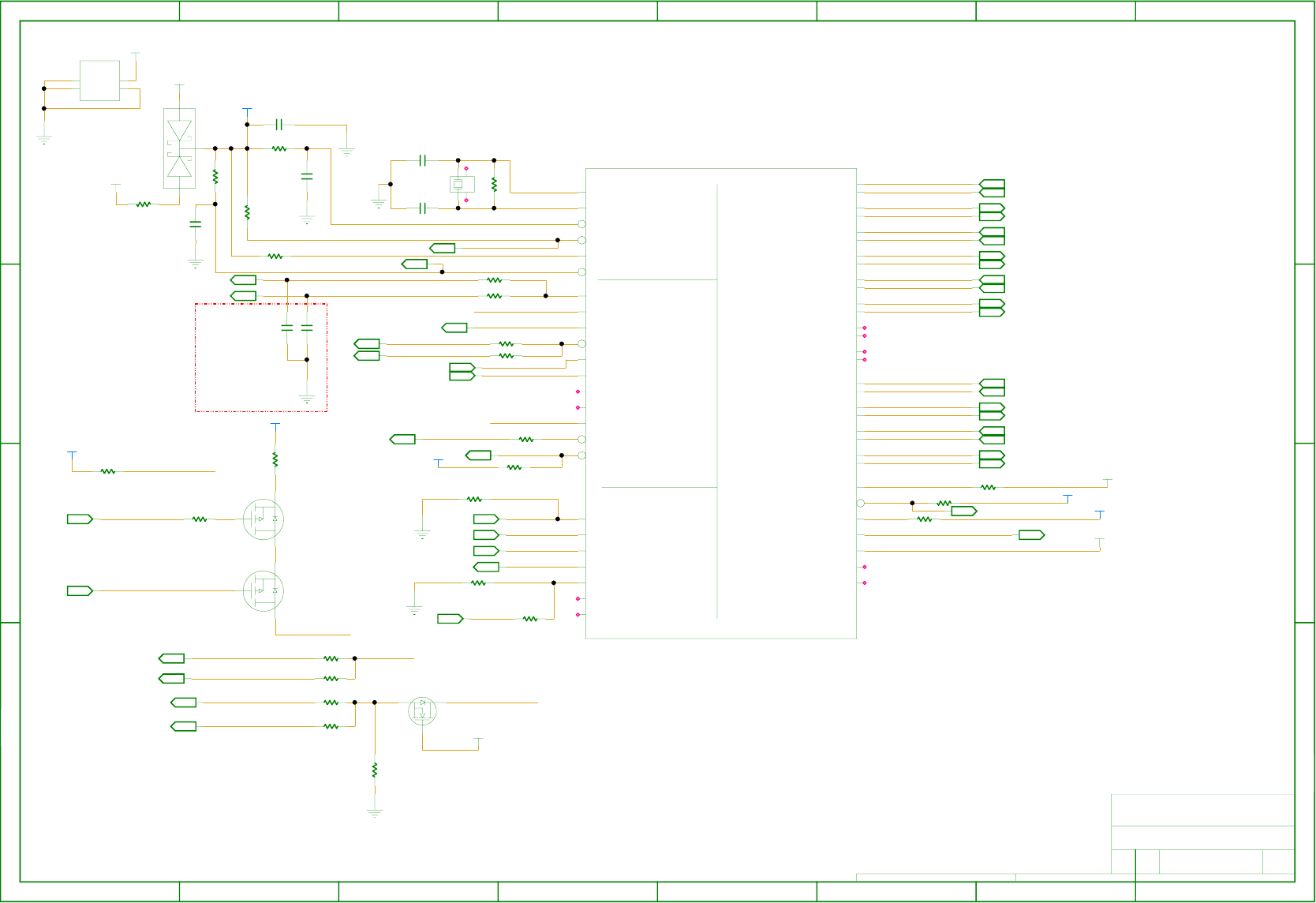Click the topmost port pair right of the IC
Viewport: 1316px width, 903px height.
[992, 188]
